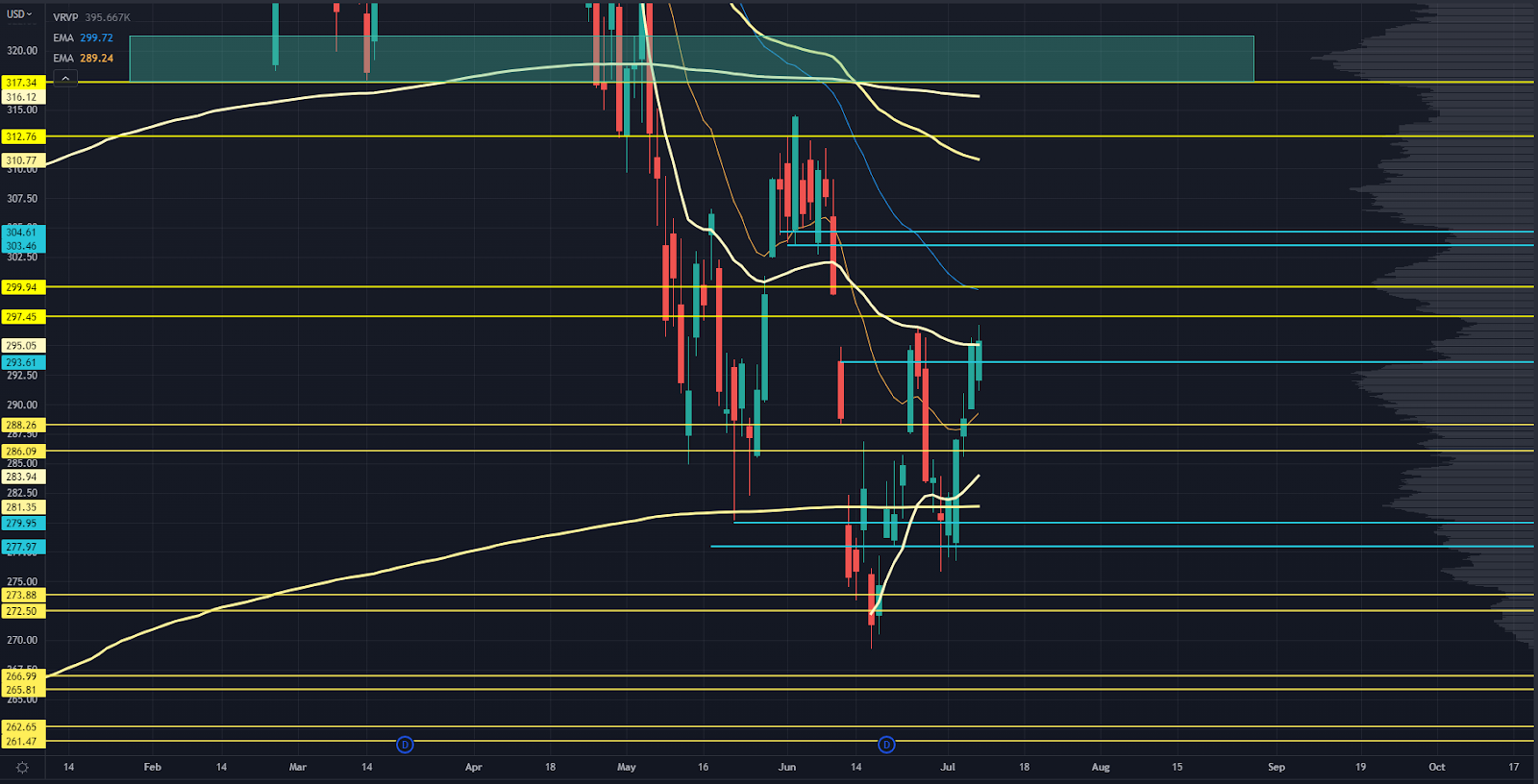Screen dimensions: 1538x784
Task: Click Feb on the time axis
Action: click(152, 767)
